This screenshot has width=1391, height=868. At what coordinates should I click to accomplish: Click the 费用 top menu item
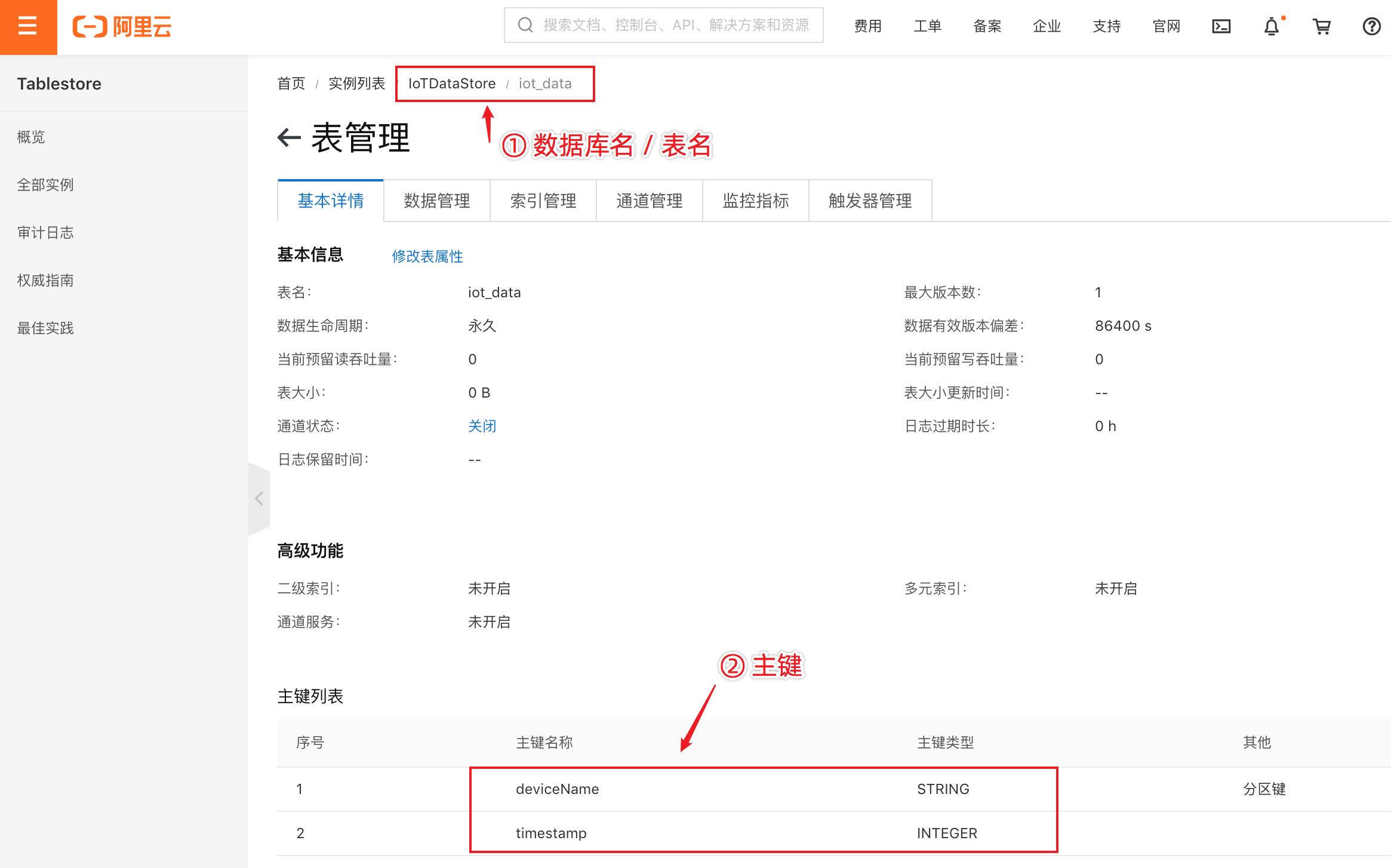click(x=867, y=26)
